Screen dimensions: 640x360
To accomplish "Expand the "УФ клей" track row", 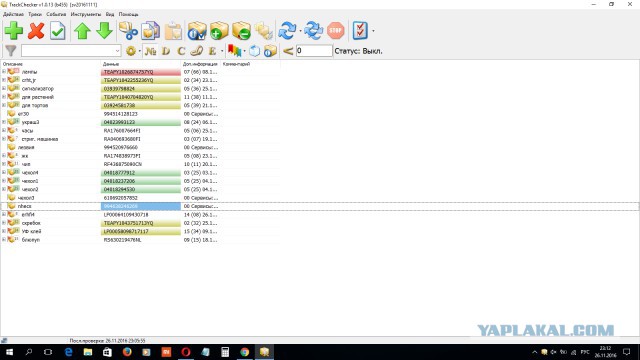I will pos(4,231).
